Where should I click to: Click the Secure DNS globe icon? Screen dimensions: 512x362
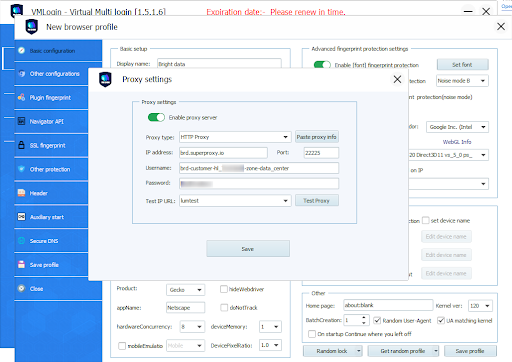pyautogui.click(x=21, y=241)
